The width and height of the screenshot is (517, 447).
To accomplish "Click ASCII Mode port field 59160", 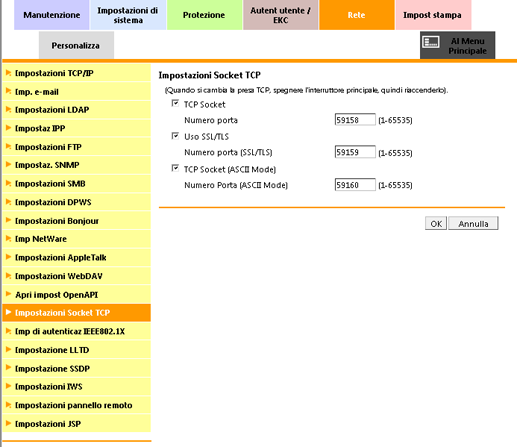I will pos(355,185).
